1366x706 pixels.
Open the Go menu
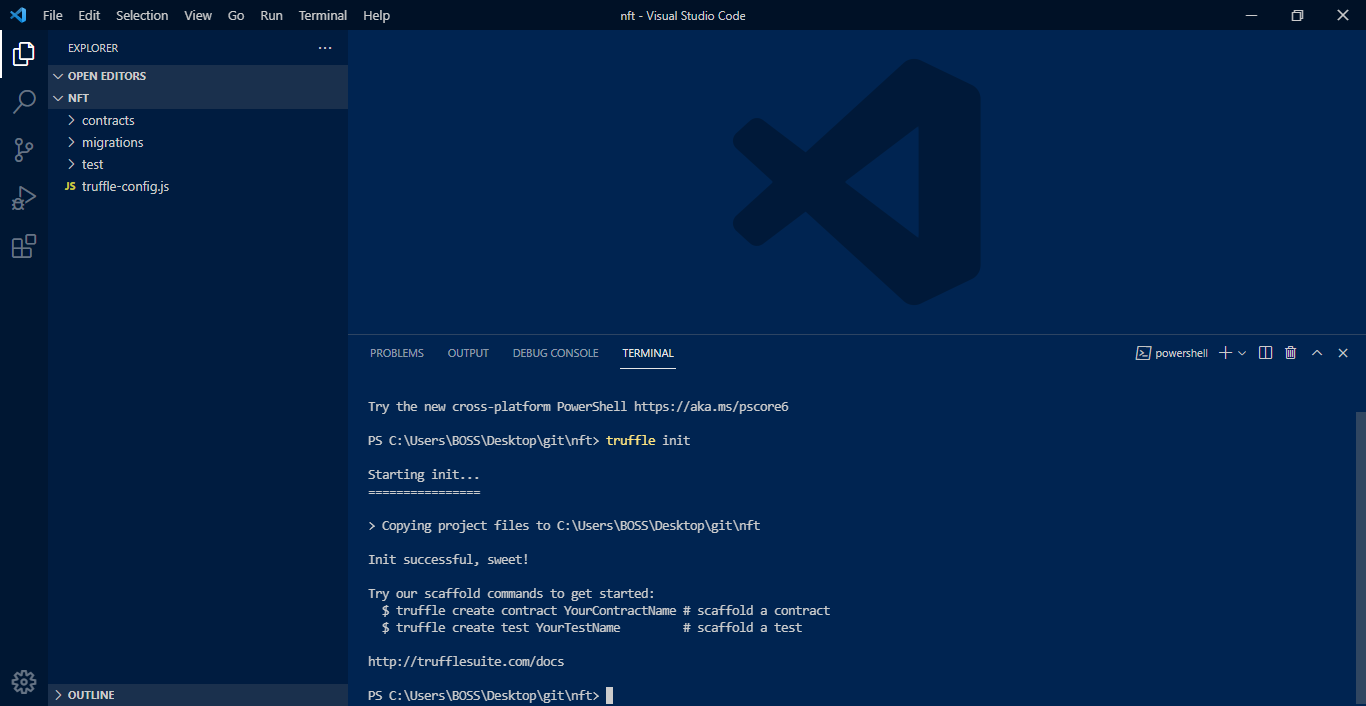(236, 15)
